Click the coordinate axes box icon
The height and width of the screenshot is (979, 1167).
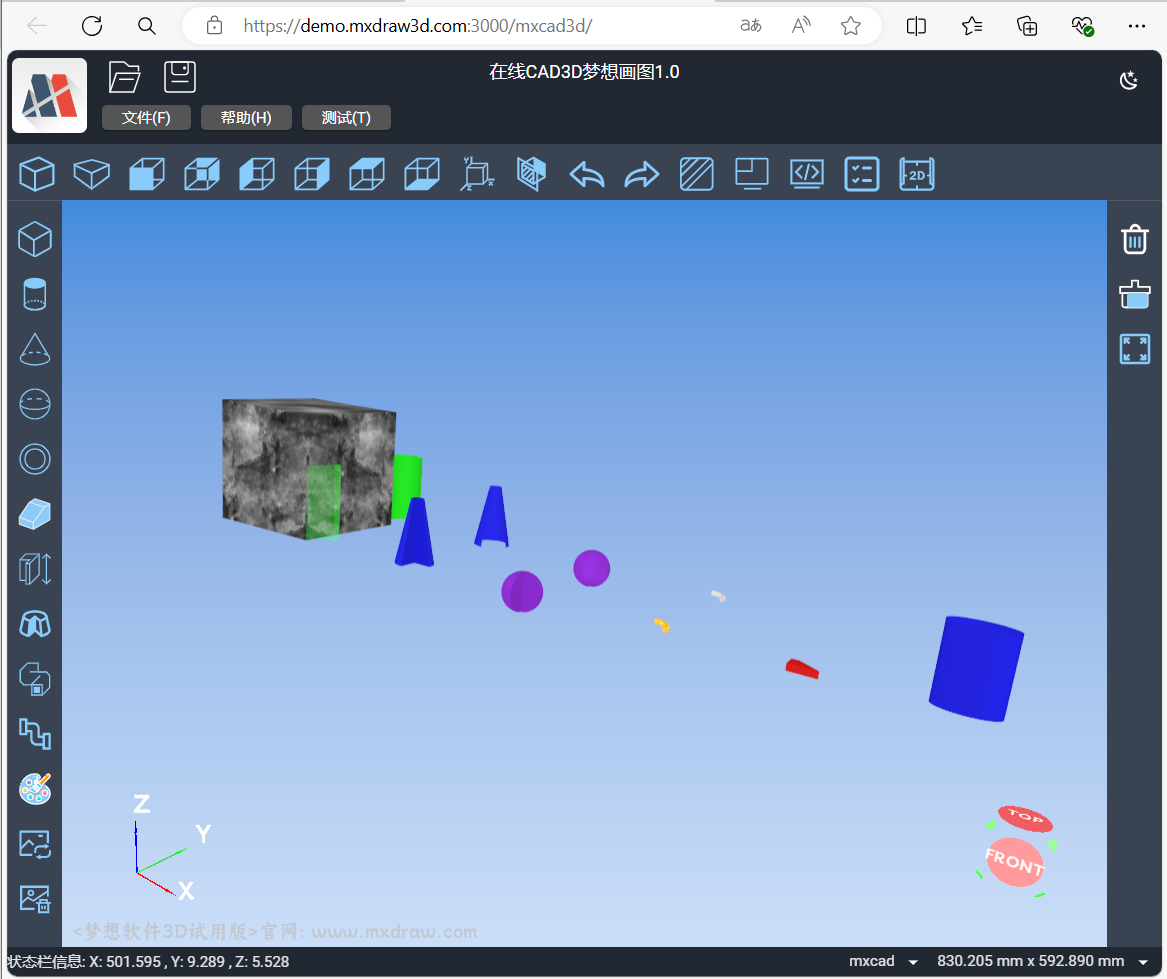pyautogui.click(x=477, y=174)
